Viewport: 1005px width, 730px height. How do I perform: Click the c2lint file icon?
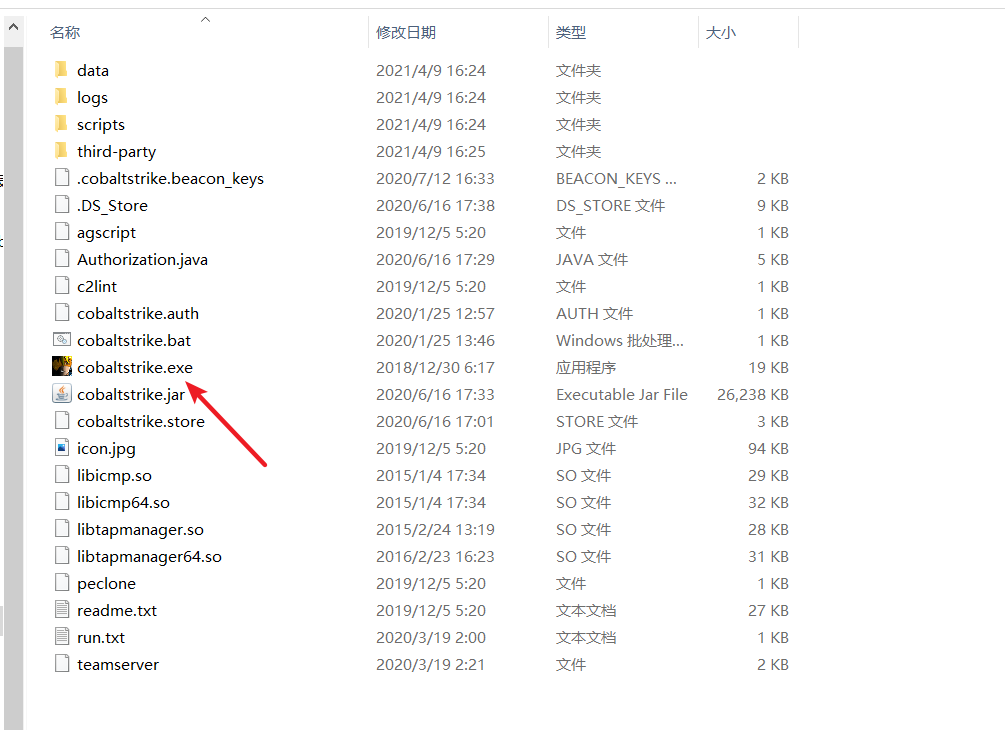point(62,285)
